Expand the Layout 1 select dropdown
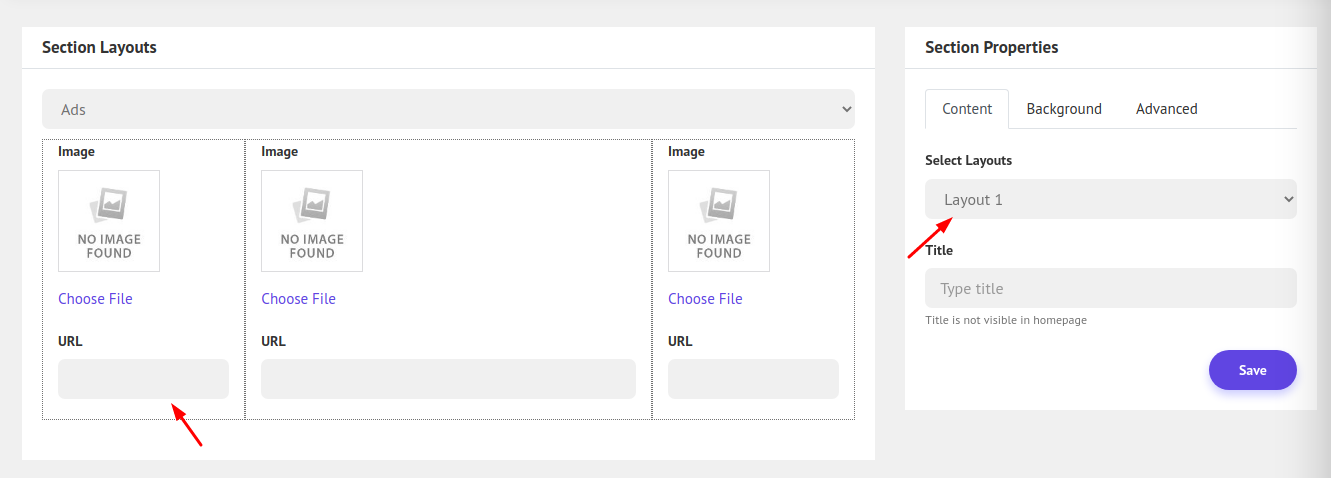Viewport: 1331px width, 478px height. click(x=1110, y=199)
